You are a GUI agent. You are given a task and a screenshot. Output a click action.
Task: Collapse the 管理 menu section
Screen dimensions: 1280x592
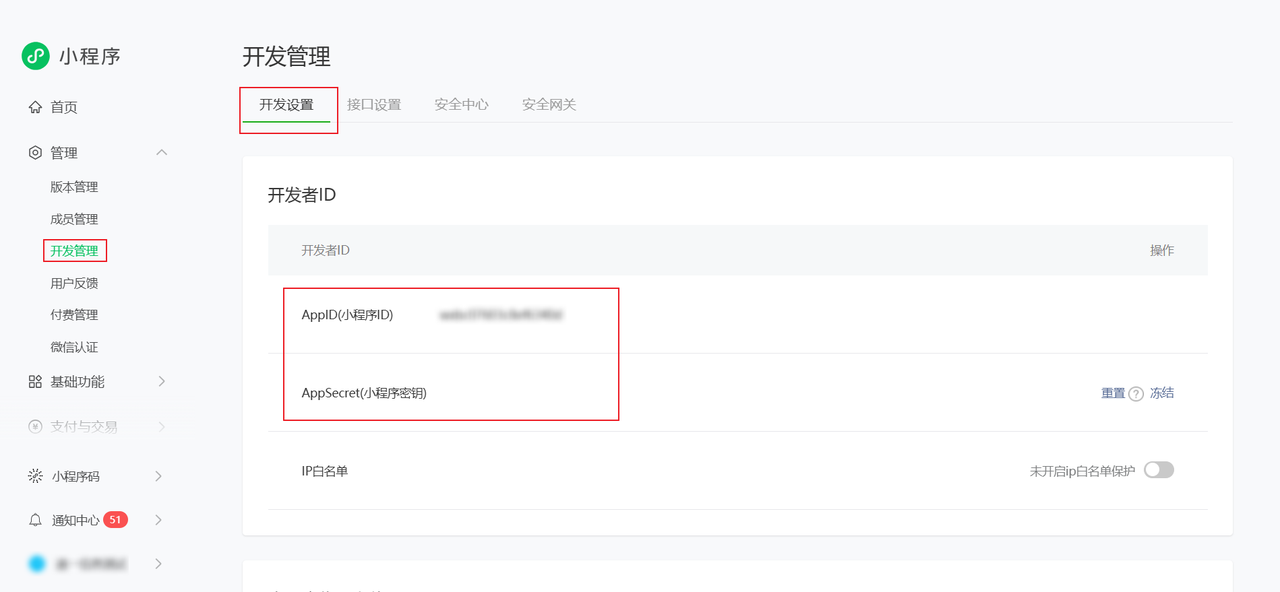coord(161,153)
